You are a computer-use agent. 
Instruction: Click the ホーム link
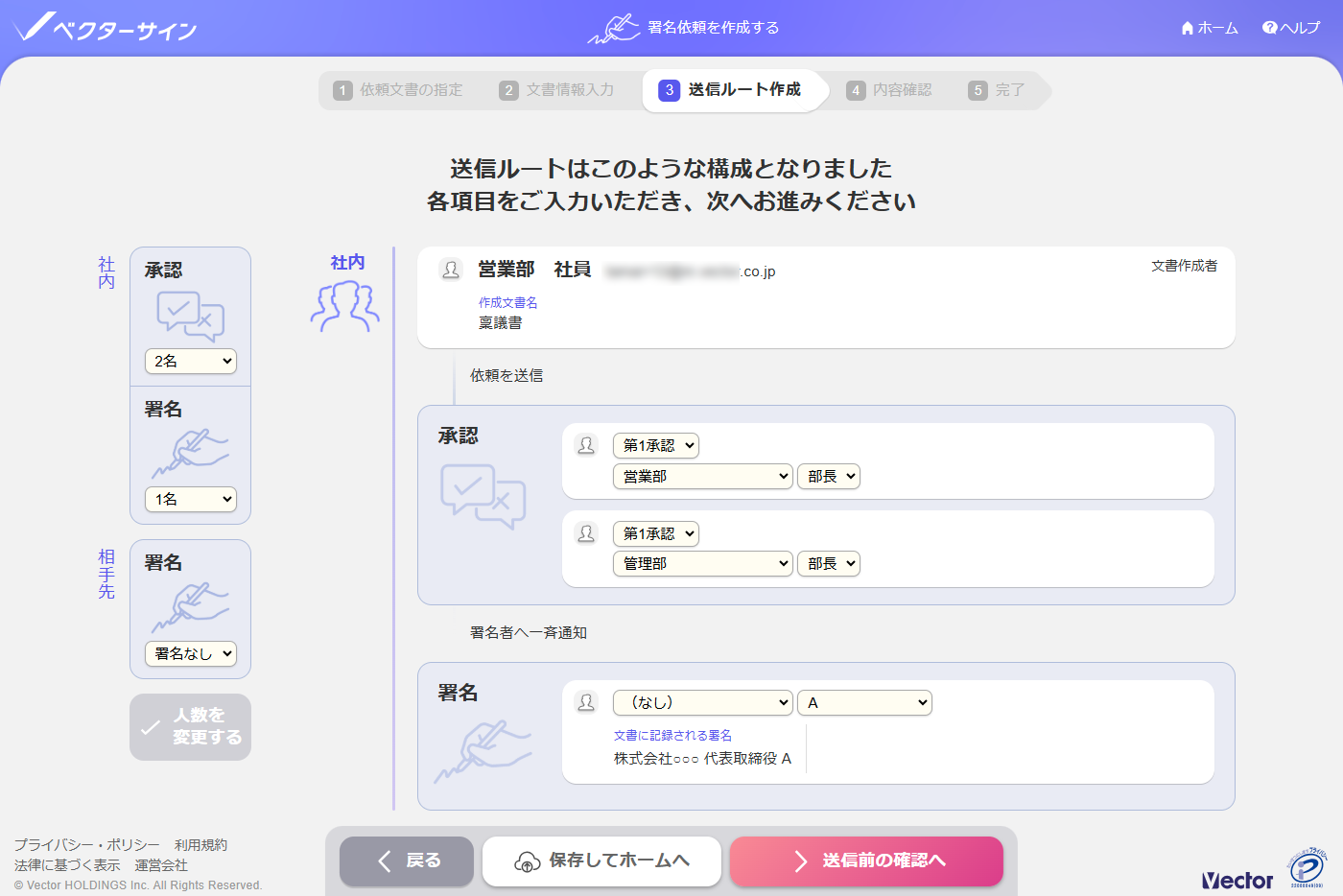click(1210, 28)
